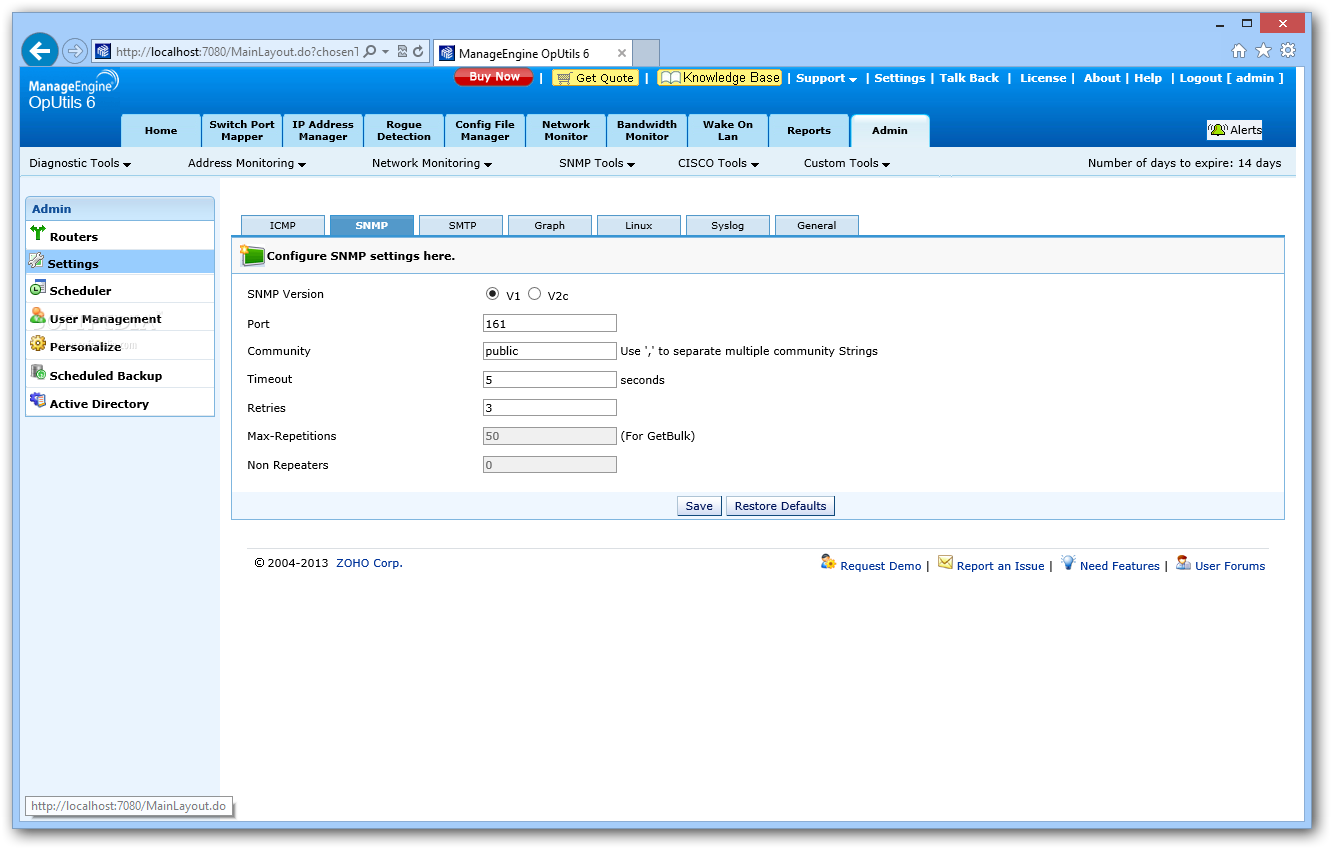
Task: Open the License link in header
Action: [1043, 78]
